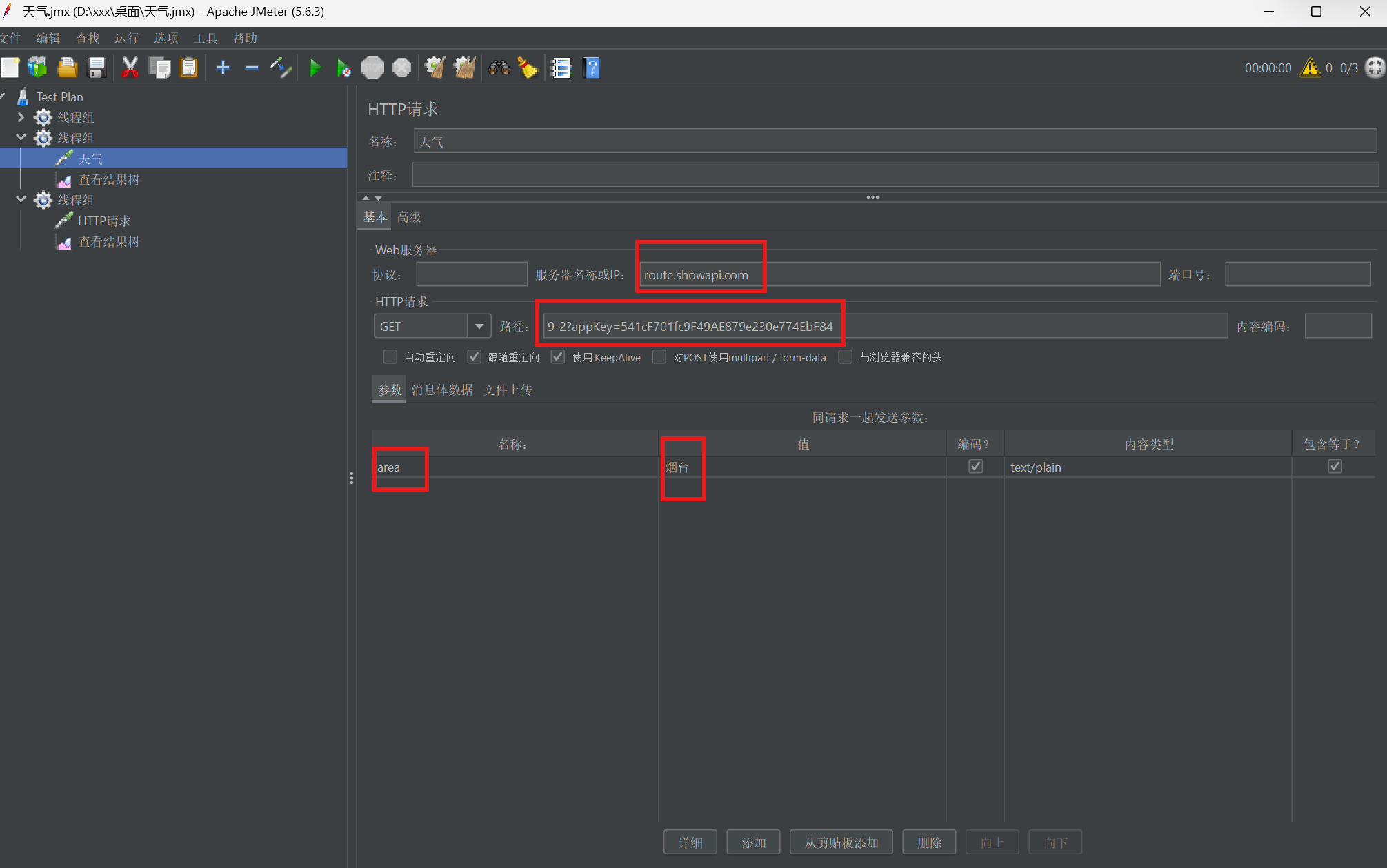Click the scissors Cut icon

point(130,68)
